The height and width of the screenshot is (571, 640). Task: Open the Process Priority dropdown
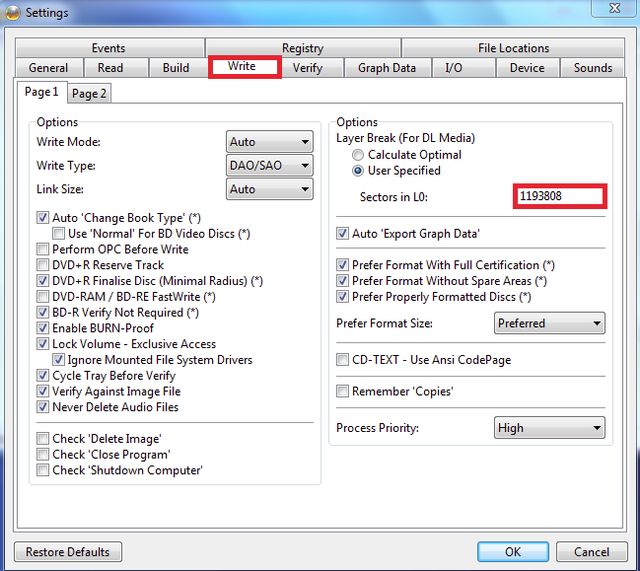coord(550,428)
